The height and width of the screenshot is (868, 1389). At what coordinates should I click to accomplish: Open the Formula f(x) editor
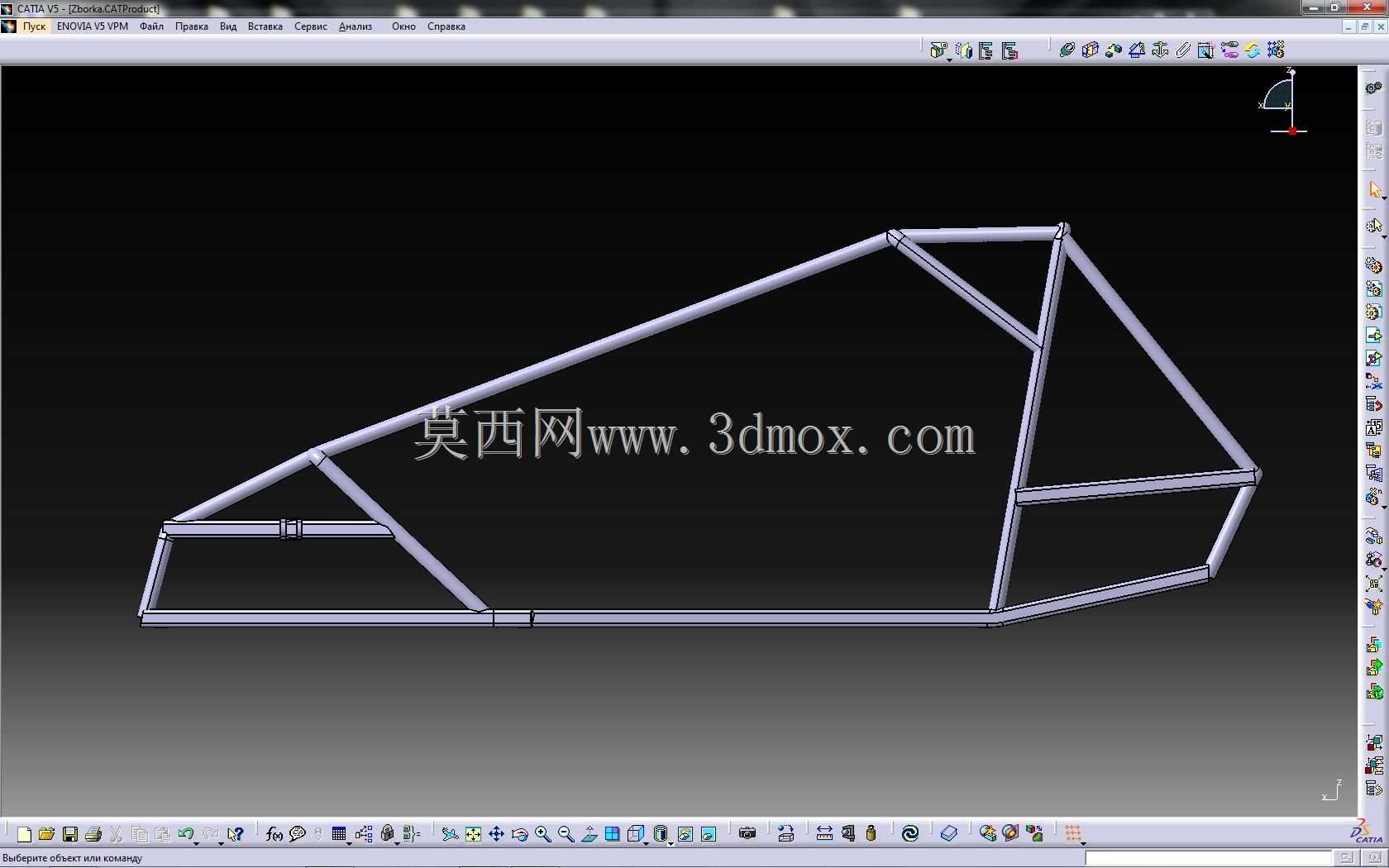(274, 834)
